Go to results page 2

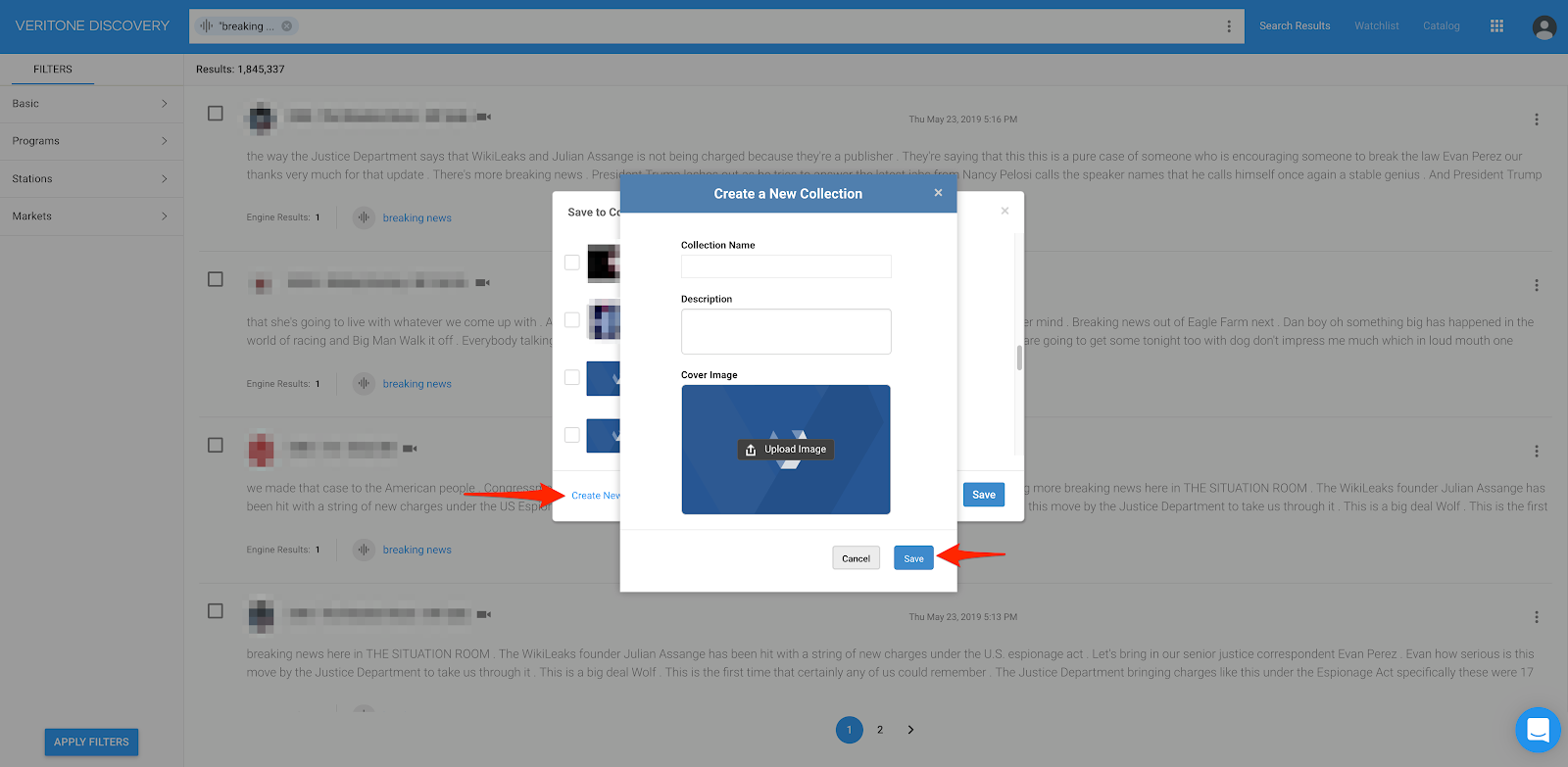(880, 730)
